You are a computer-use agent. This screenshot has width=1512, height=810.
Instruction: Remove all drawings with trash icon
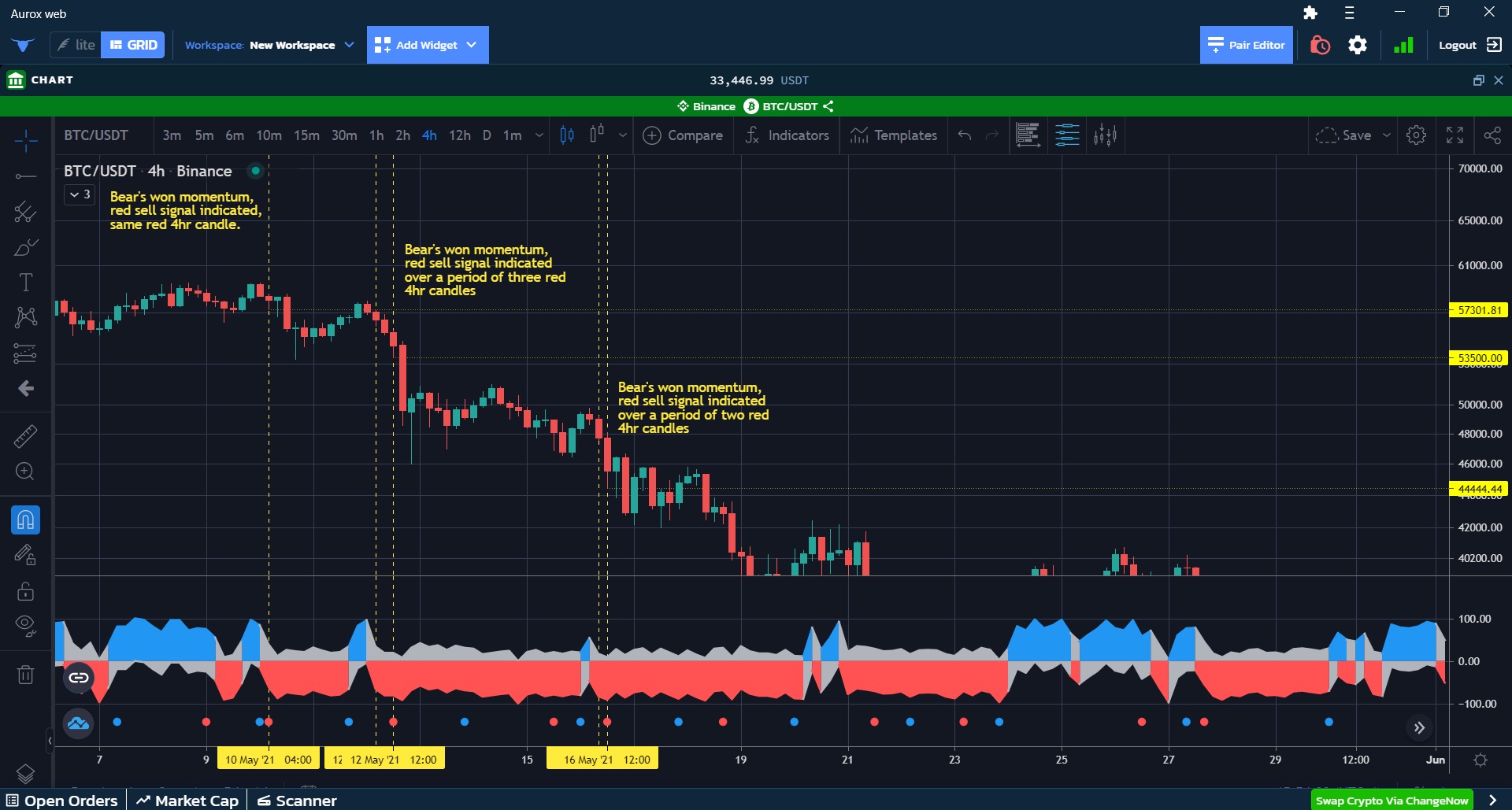click(x=25, y=672)
